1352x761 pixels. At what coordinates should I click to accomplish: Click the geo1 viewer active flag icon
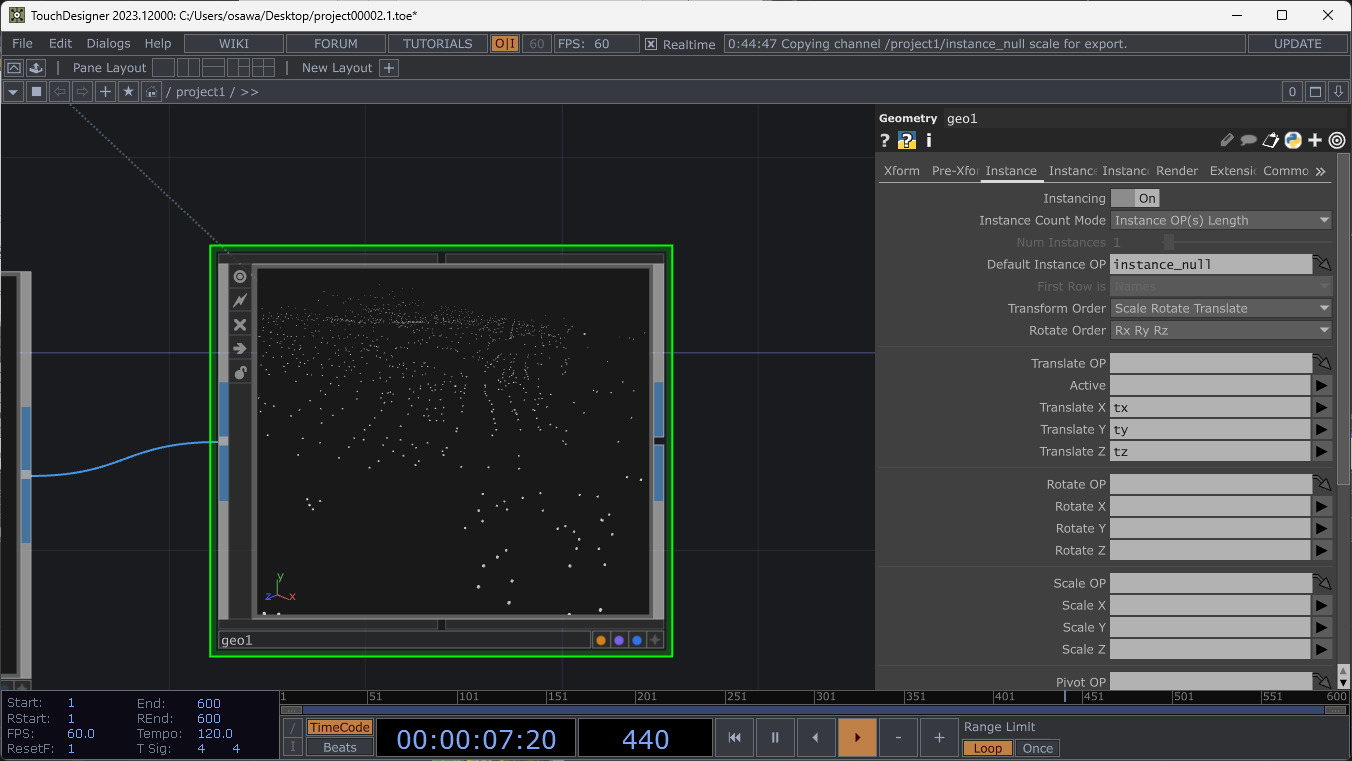(x=240, y=276)
